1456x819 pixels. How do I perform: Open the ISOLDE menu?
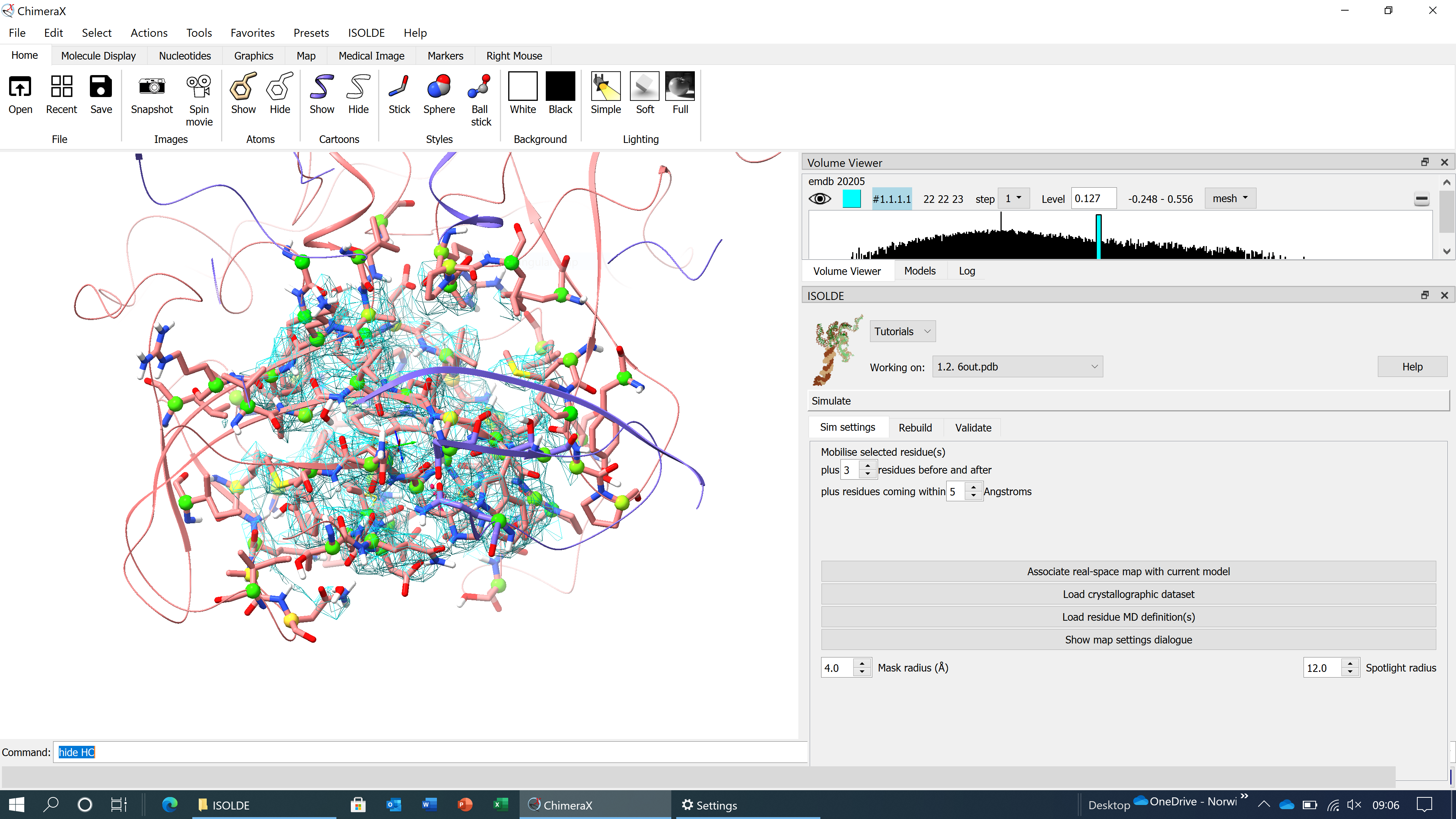(x=366, y=33)
